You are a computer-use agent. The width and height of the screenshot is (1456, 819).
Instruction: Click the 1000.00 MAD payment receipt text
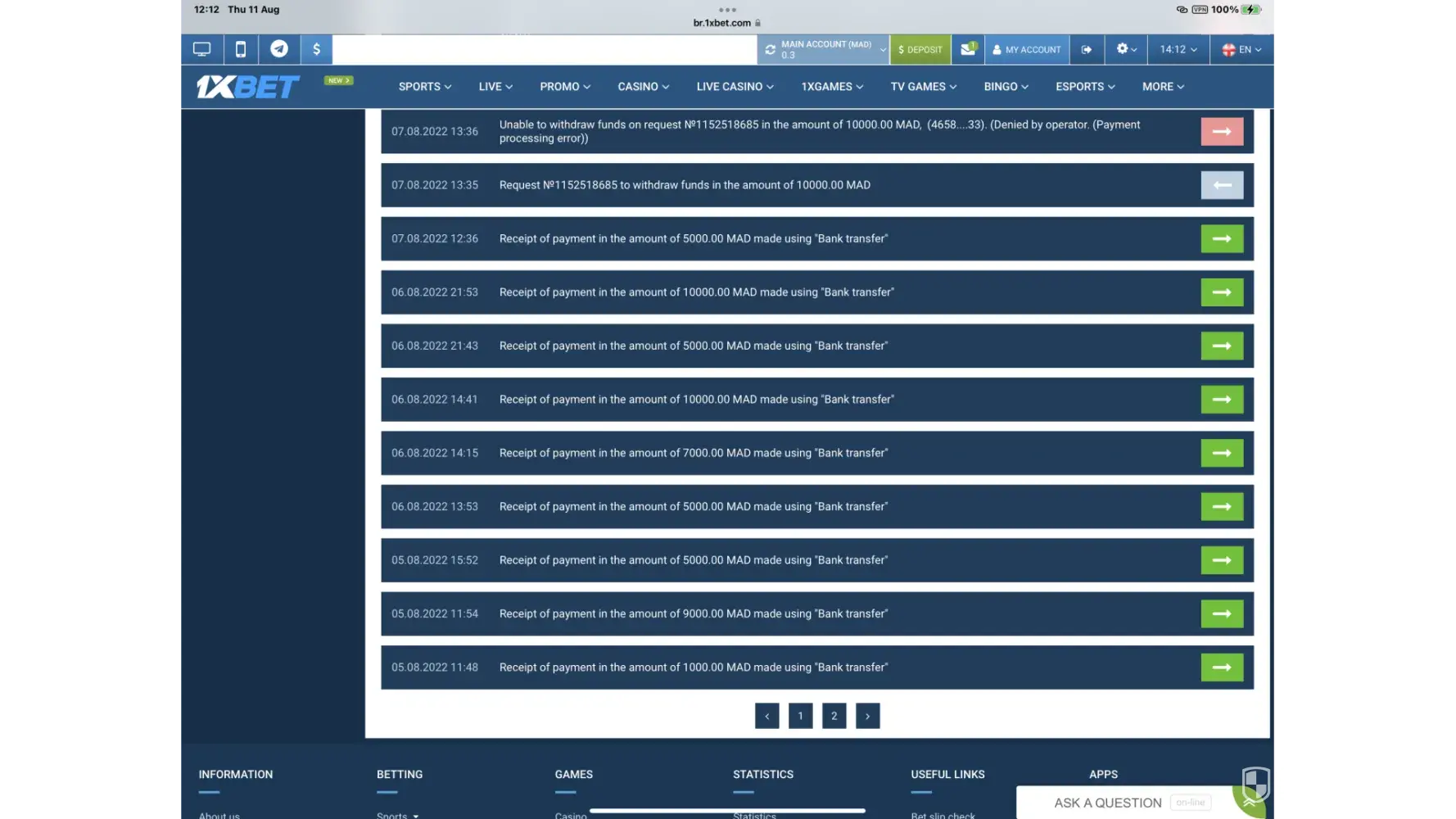point(694,667)
